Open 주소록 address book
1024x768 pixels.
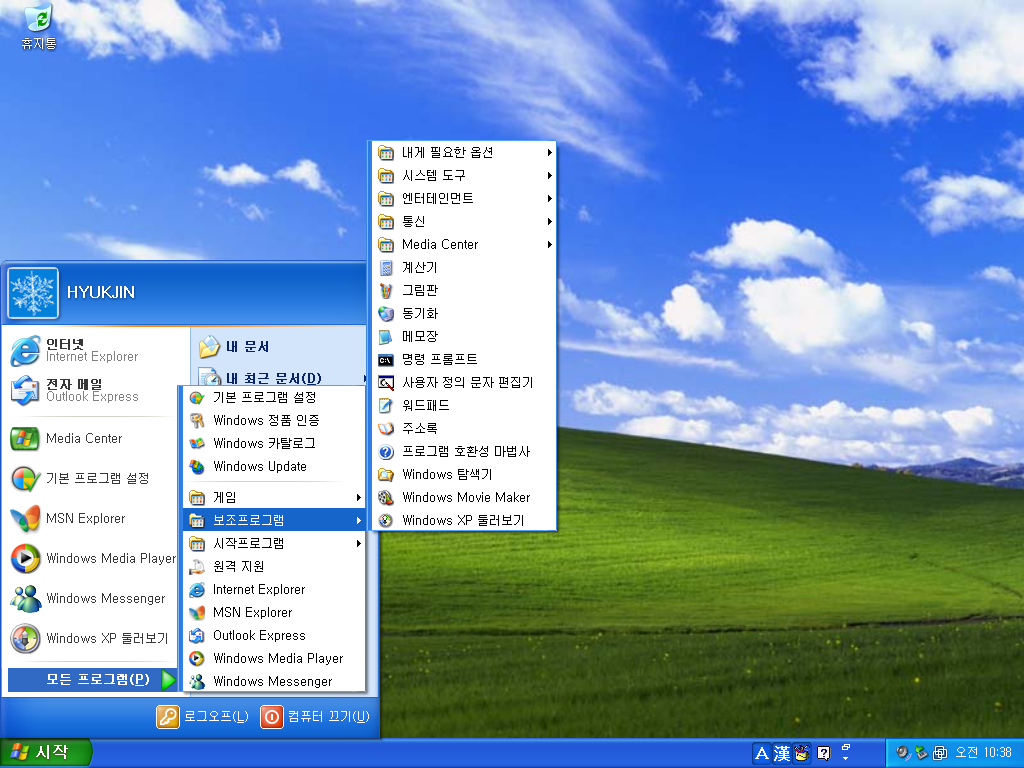point(464,428)
